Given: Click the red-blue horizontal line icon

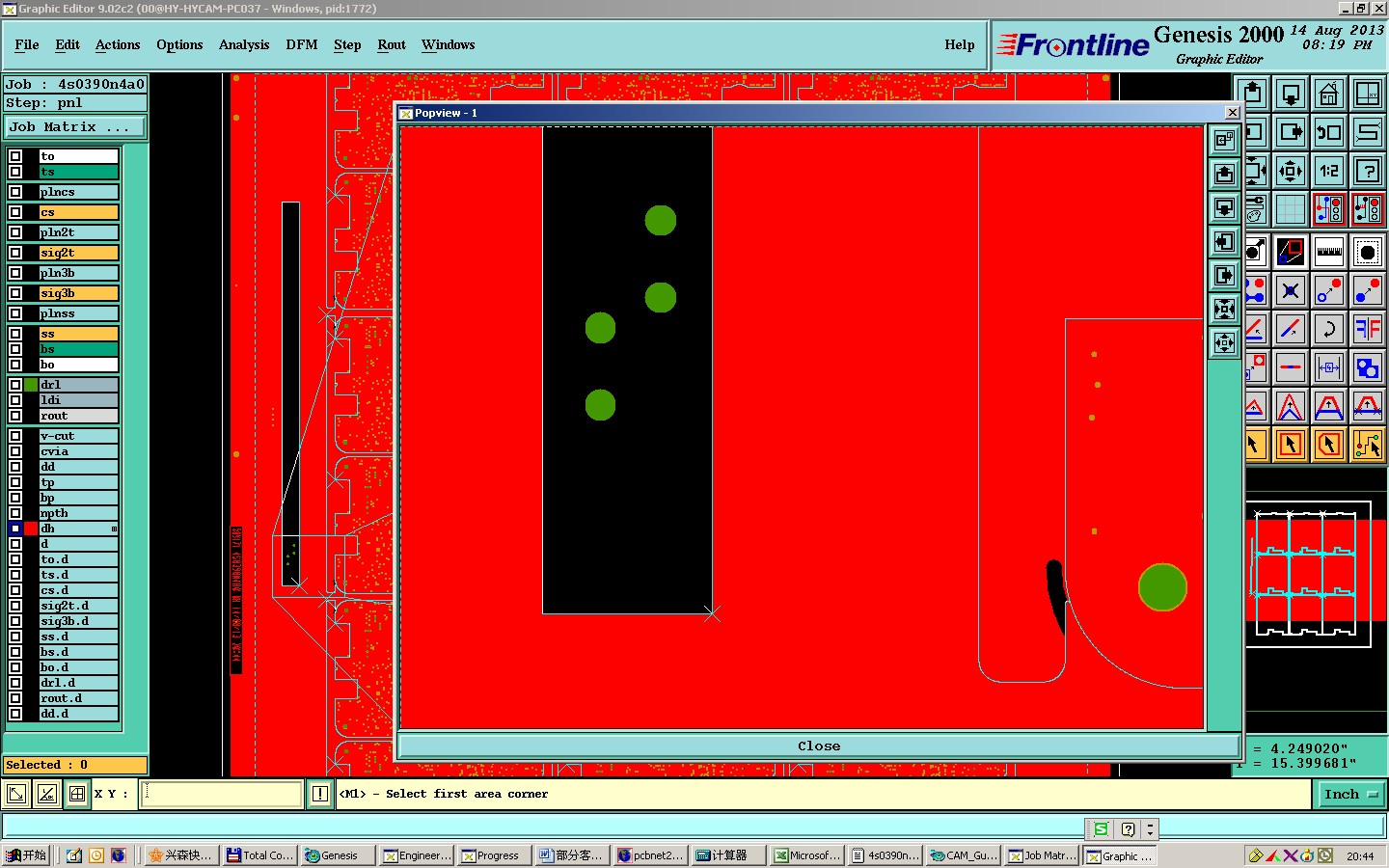Looking at the screenshot, I should [x=1291, y=367].
